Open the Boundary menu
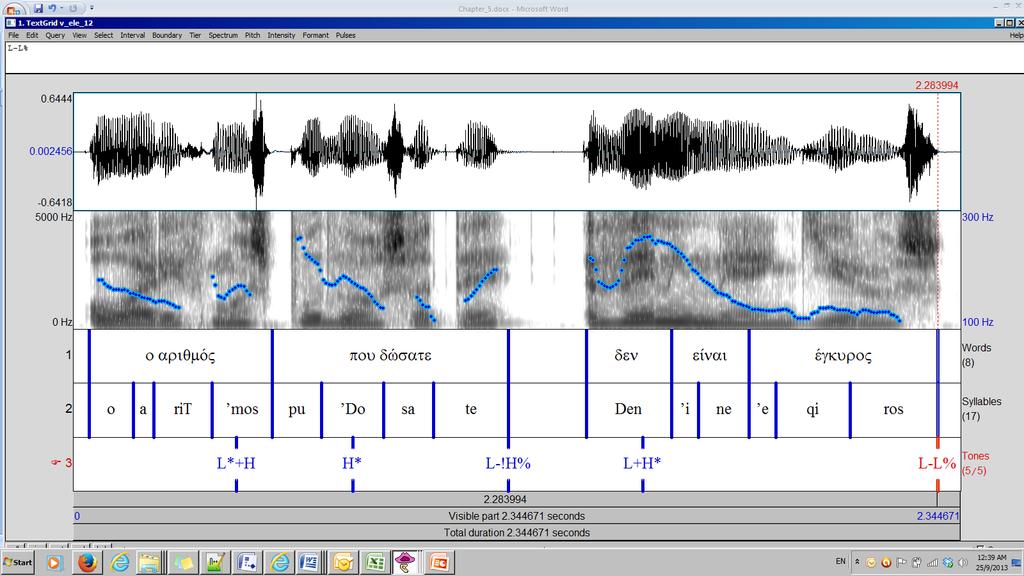 click(167, 35)
